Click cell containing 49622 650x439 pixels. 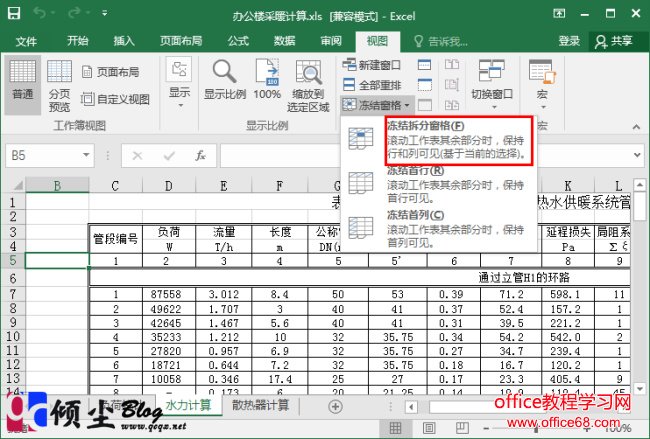point(169,309)
